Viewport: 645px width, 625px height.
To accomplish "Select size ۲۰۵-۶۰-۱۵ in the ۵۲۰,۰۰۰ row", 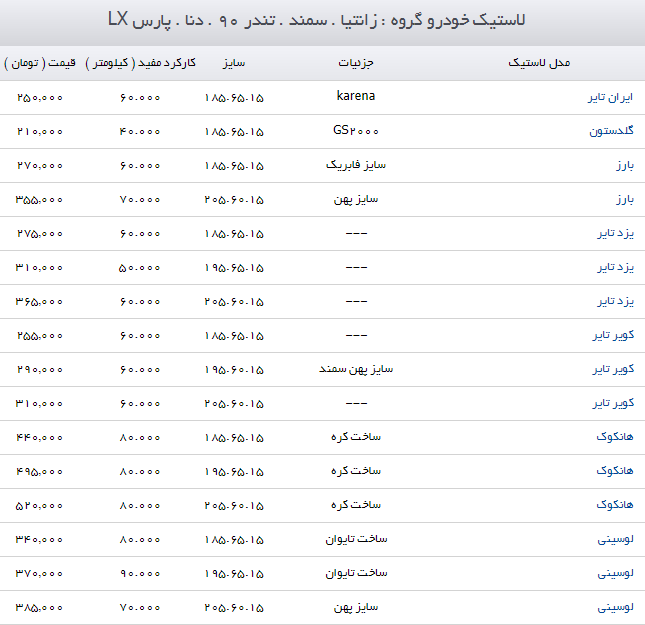I will tap(234, 506).
